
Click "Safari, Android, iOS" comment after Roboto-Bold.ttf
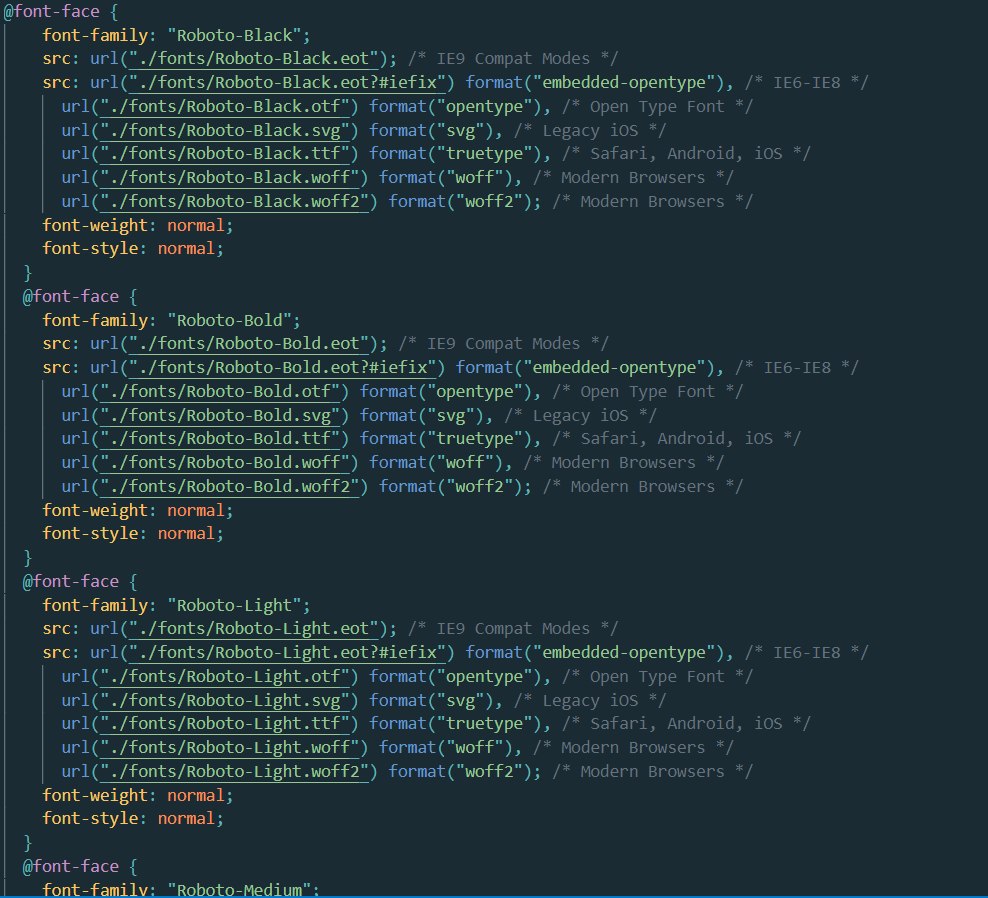[677, 439]
